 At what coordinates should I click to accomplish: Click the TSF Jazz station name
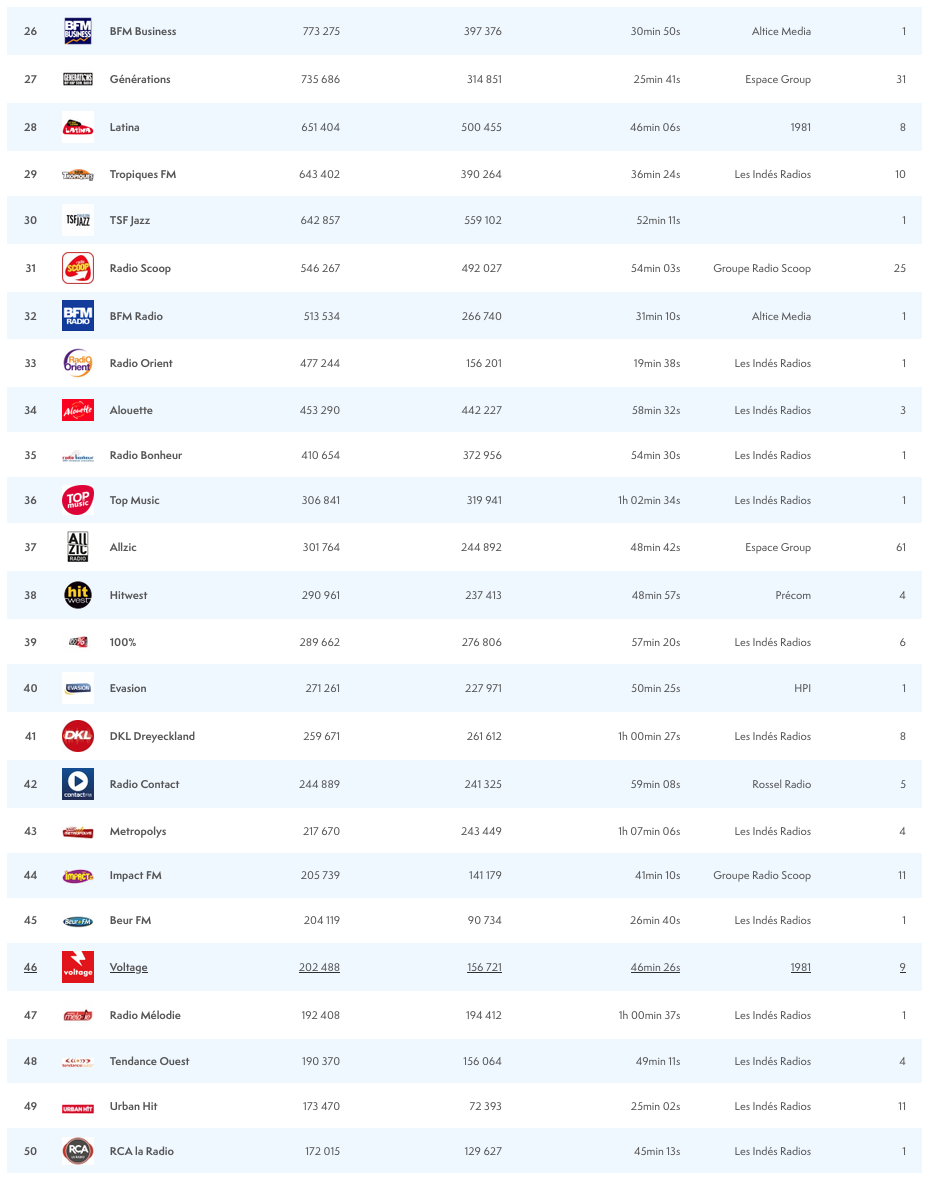(130, 220)
